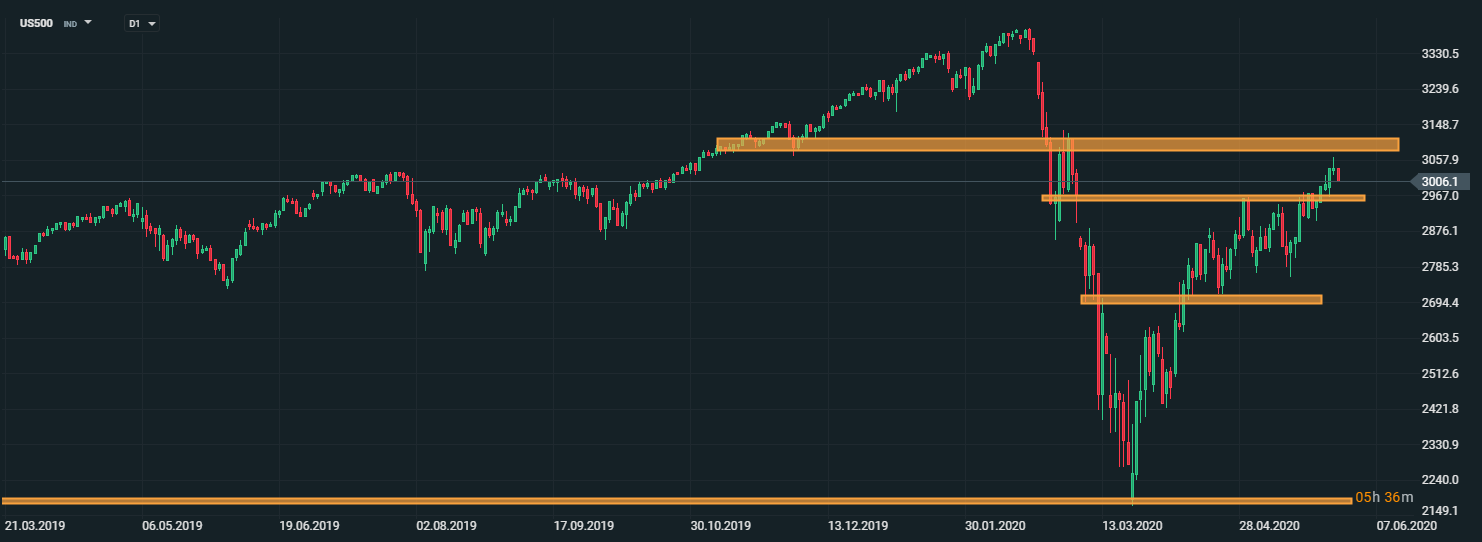The image size is (1482, 542).
Task: Click date axis label 21.03.2019
Action: [x=36, y=525]
